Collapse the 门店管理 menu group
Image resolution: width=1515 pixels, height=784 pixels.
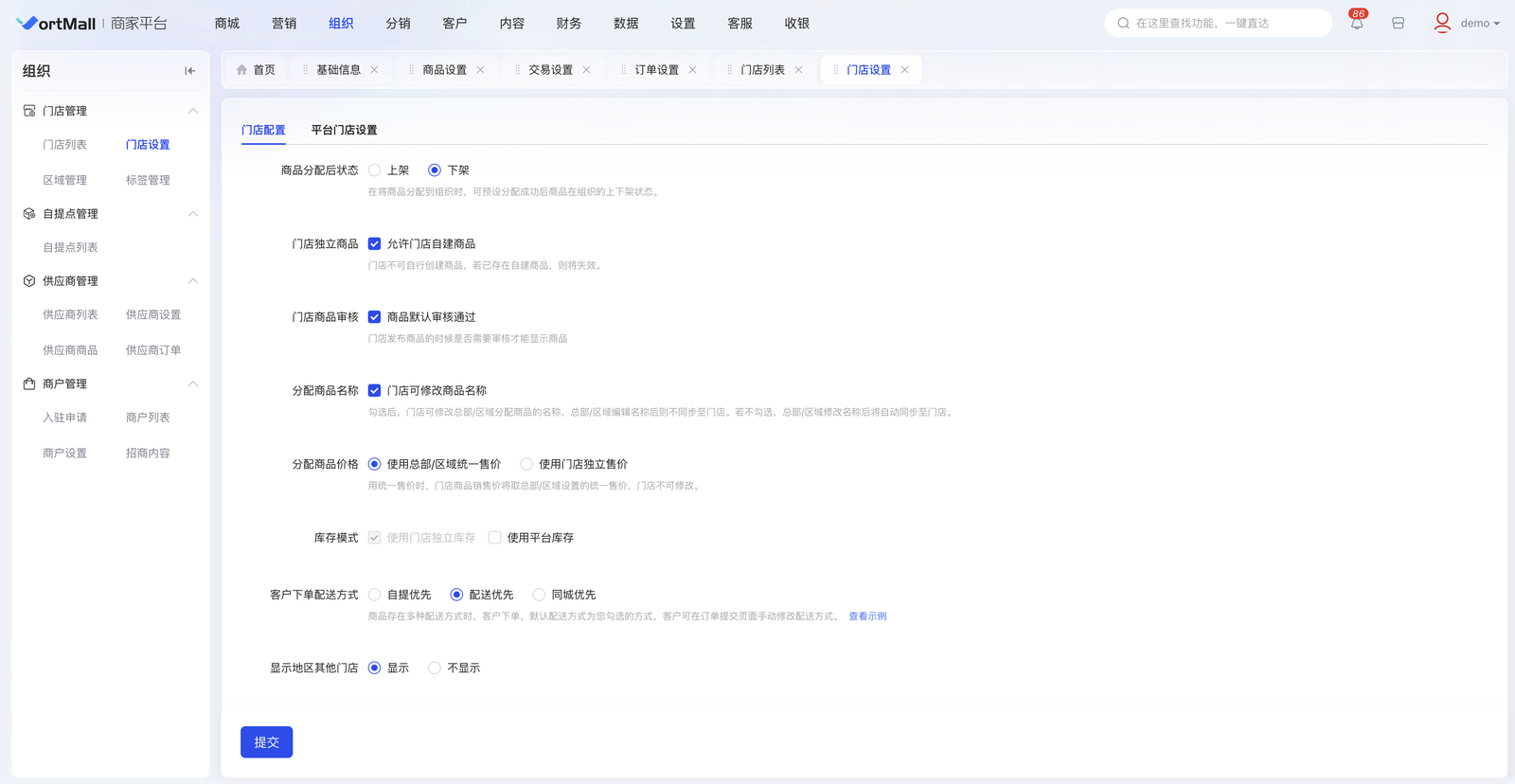pos(193,111)
